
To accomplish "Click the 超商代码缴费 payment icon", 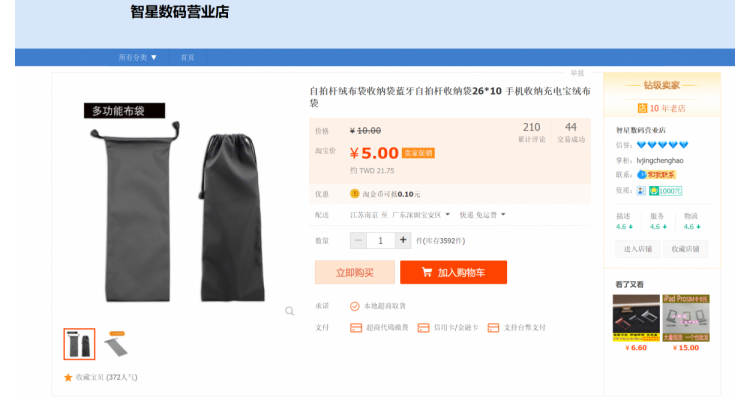I will [355, 327].
